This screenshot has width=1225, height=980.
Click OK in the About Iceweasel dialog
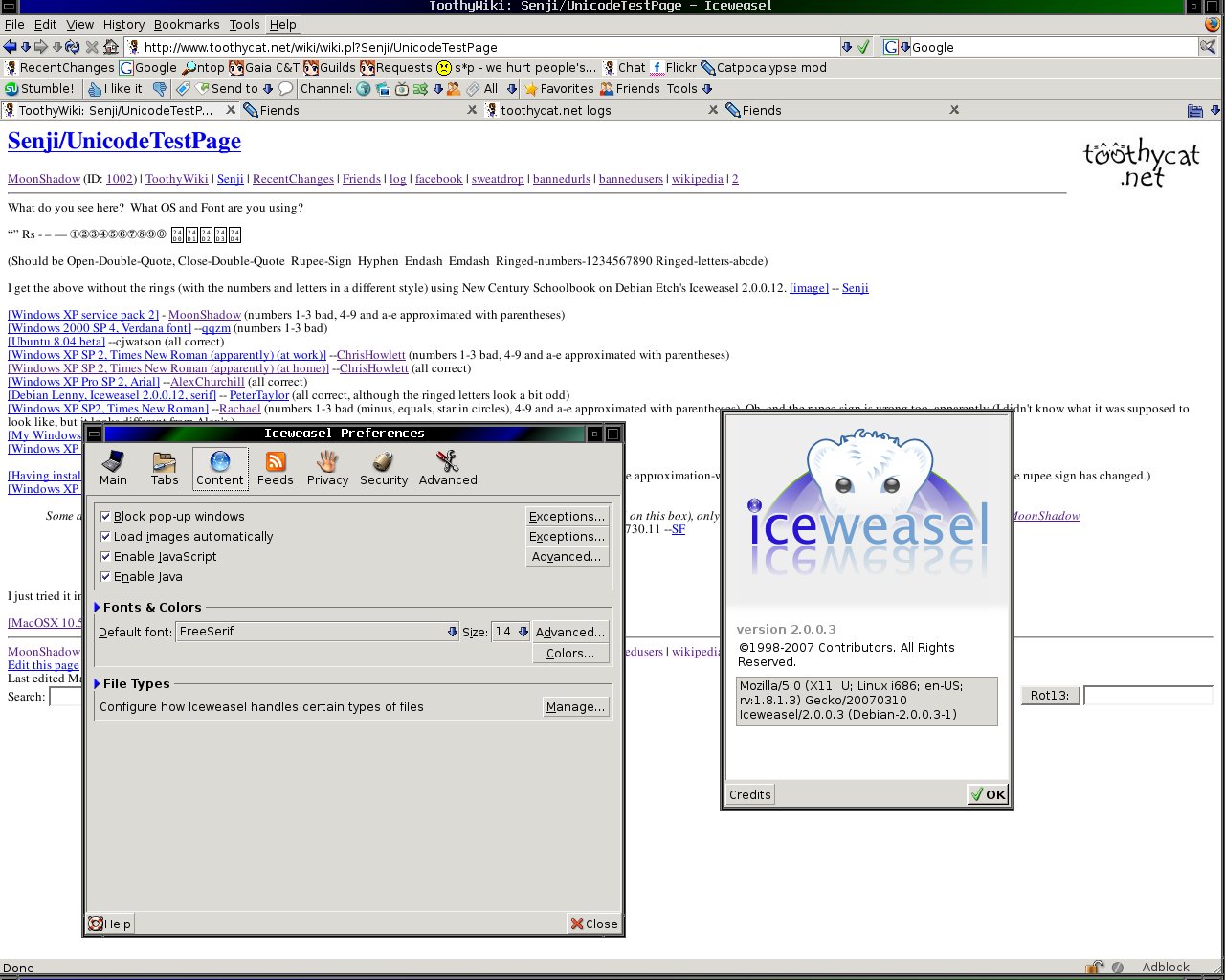coord(988,794)
